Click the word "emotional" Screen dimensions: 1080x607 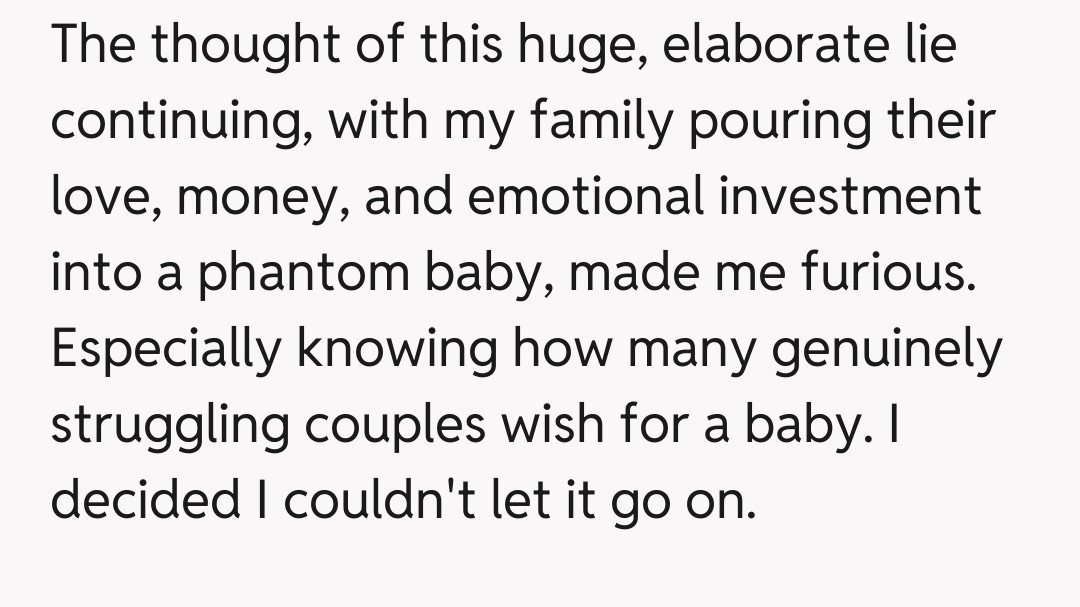(x=587, y=197)
